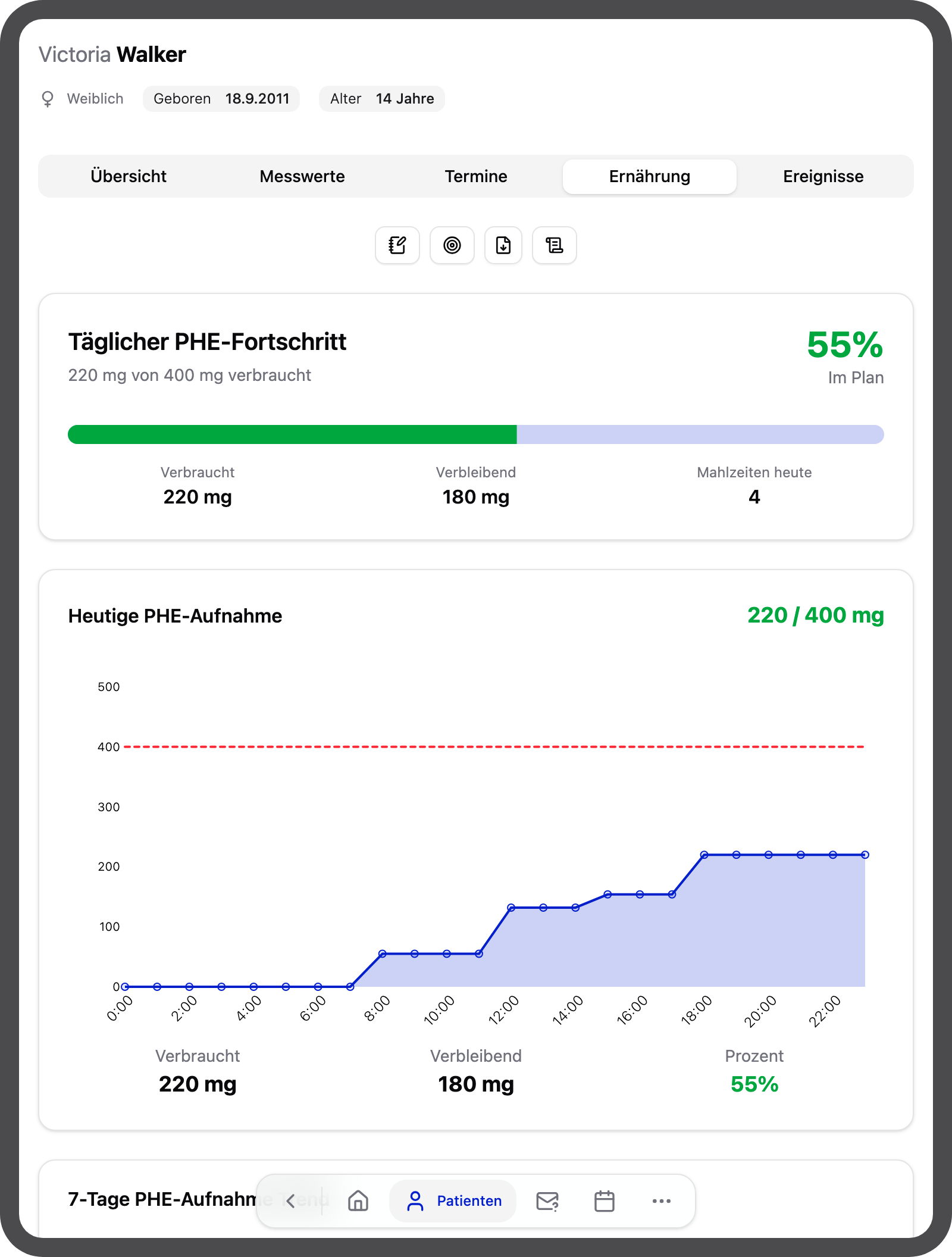Click the target goal icon button
This screenshot has height=1257, width=952.
click(452, 245)
